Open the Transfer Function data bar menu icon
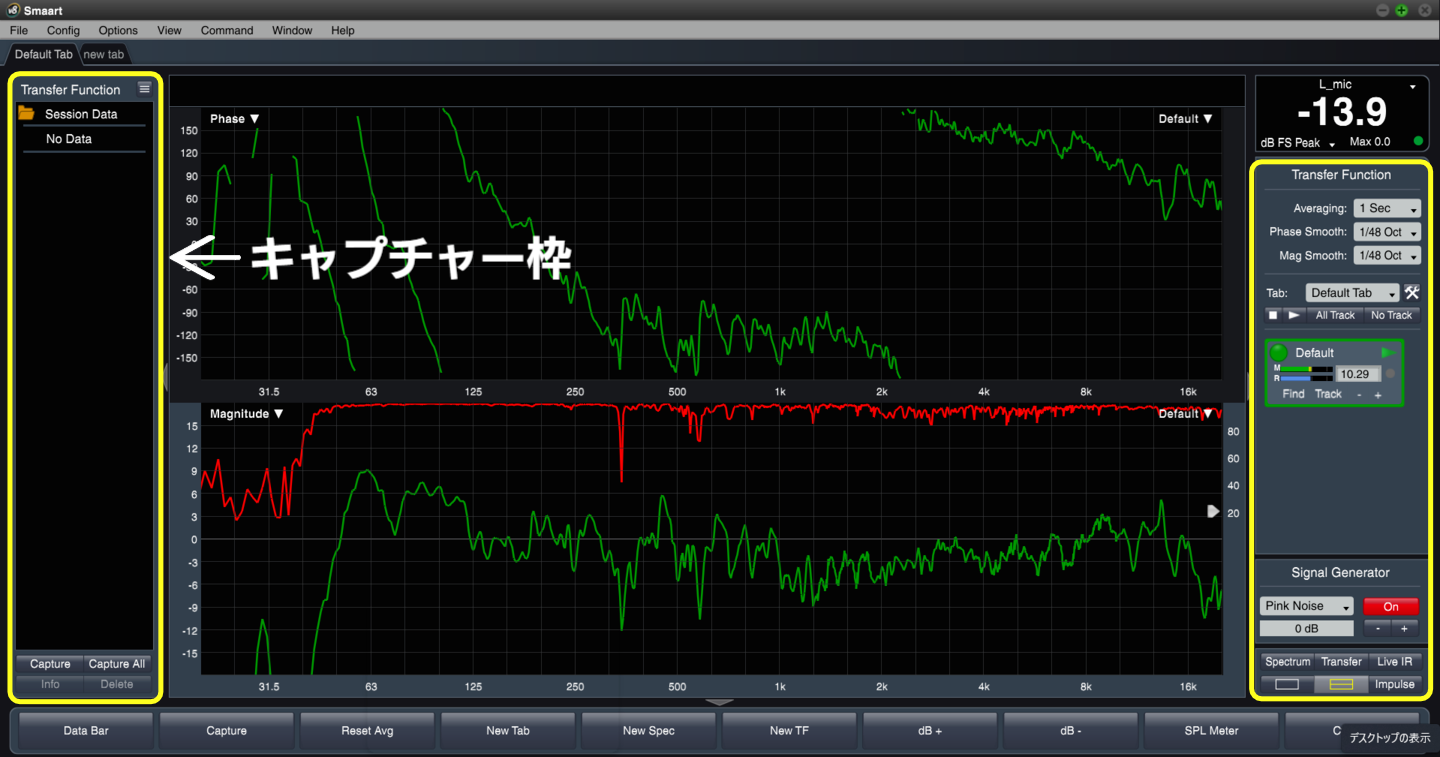Image resolution: width=1440 pixels, height=757 pixels. click(x=145, y=88)
